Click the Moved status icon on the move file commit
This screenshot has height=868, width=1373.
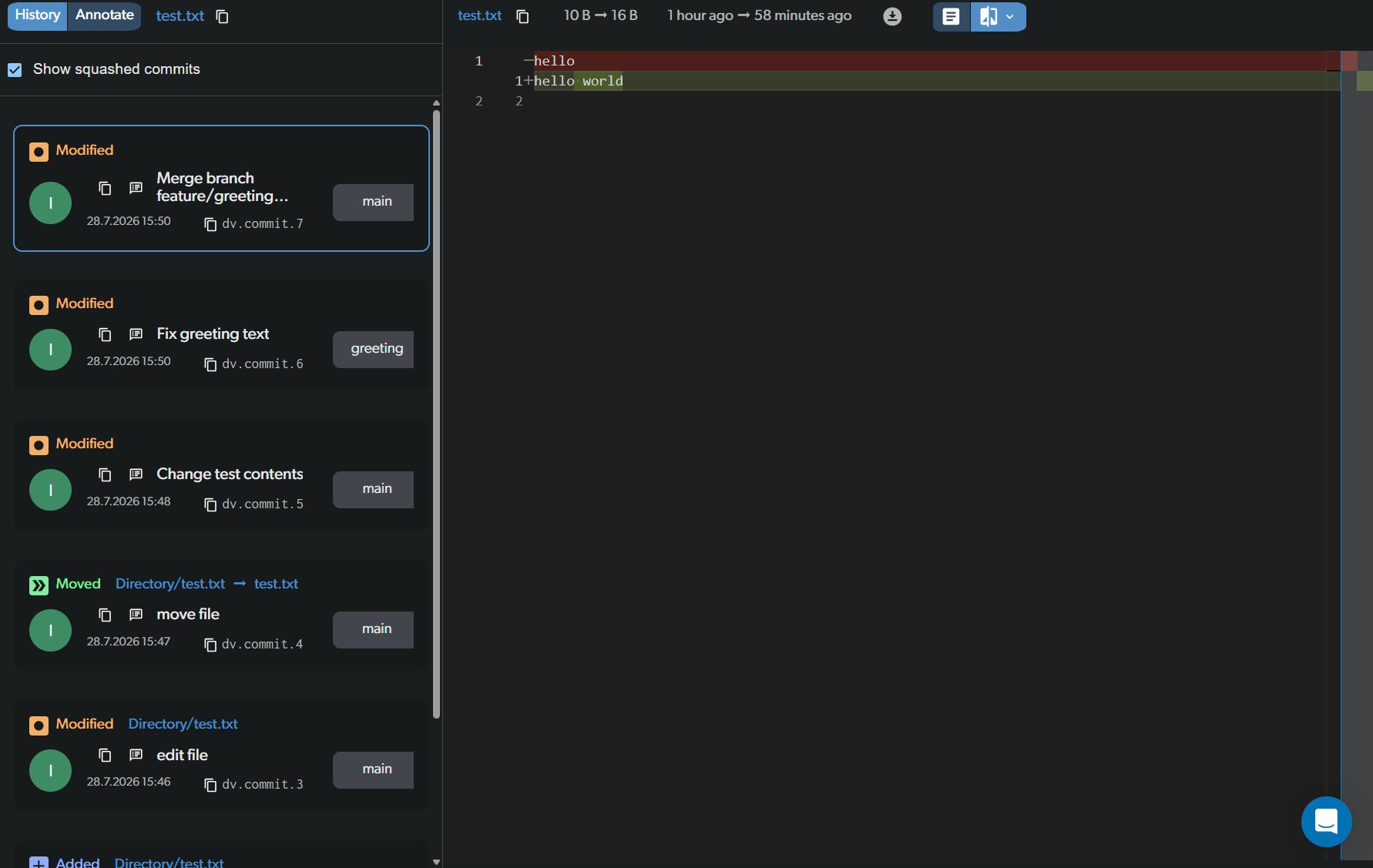(x=39, y=585)
